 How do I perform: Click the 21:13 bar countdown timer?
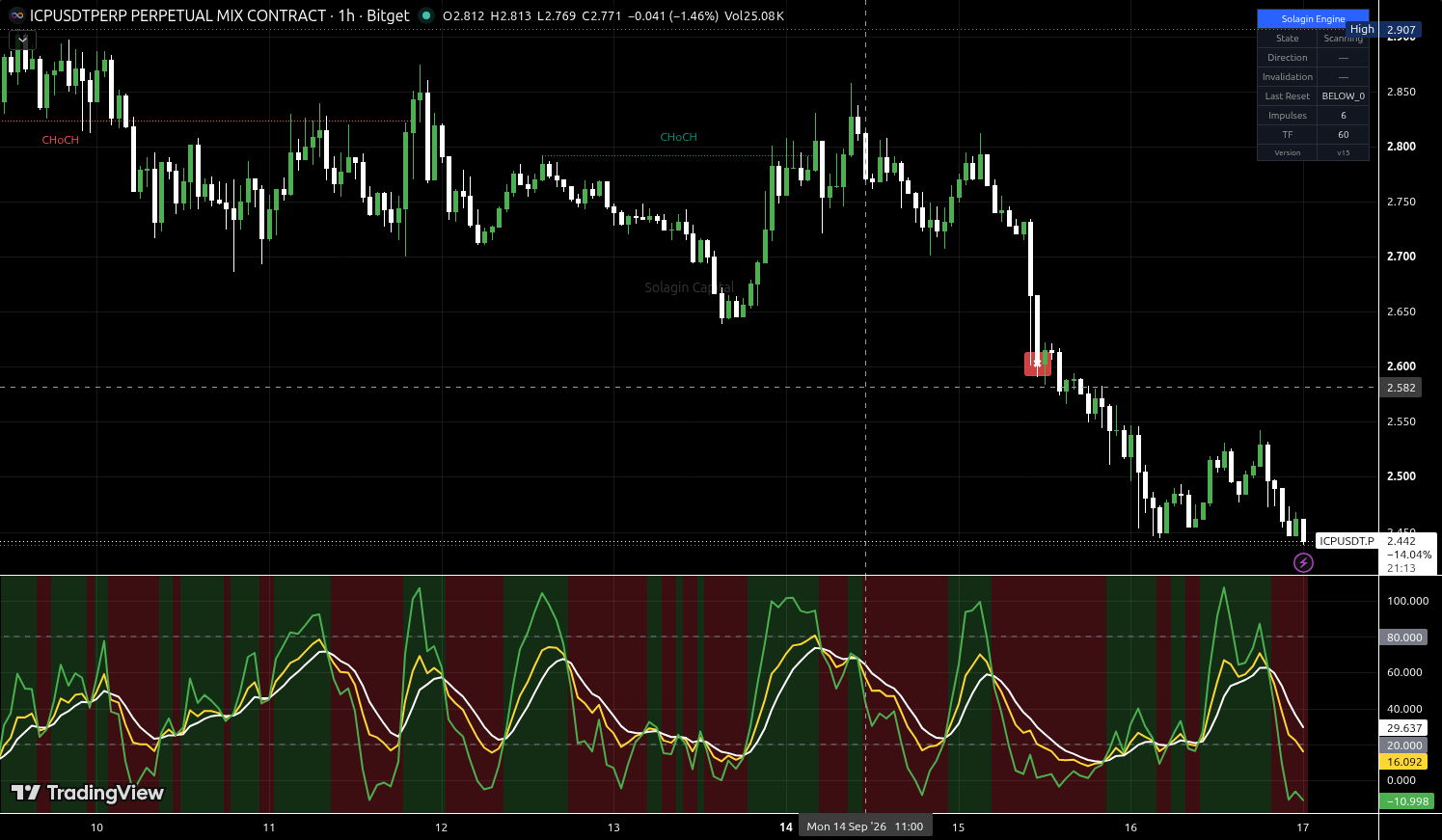coord(1401,568)
